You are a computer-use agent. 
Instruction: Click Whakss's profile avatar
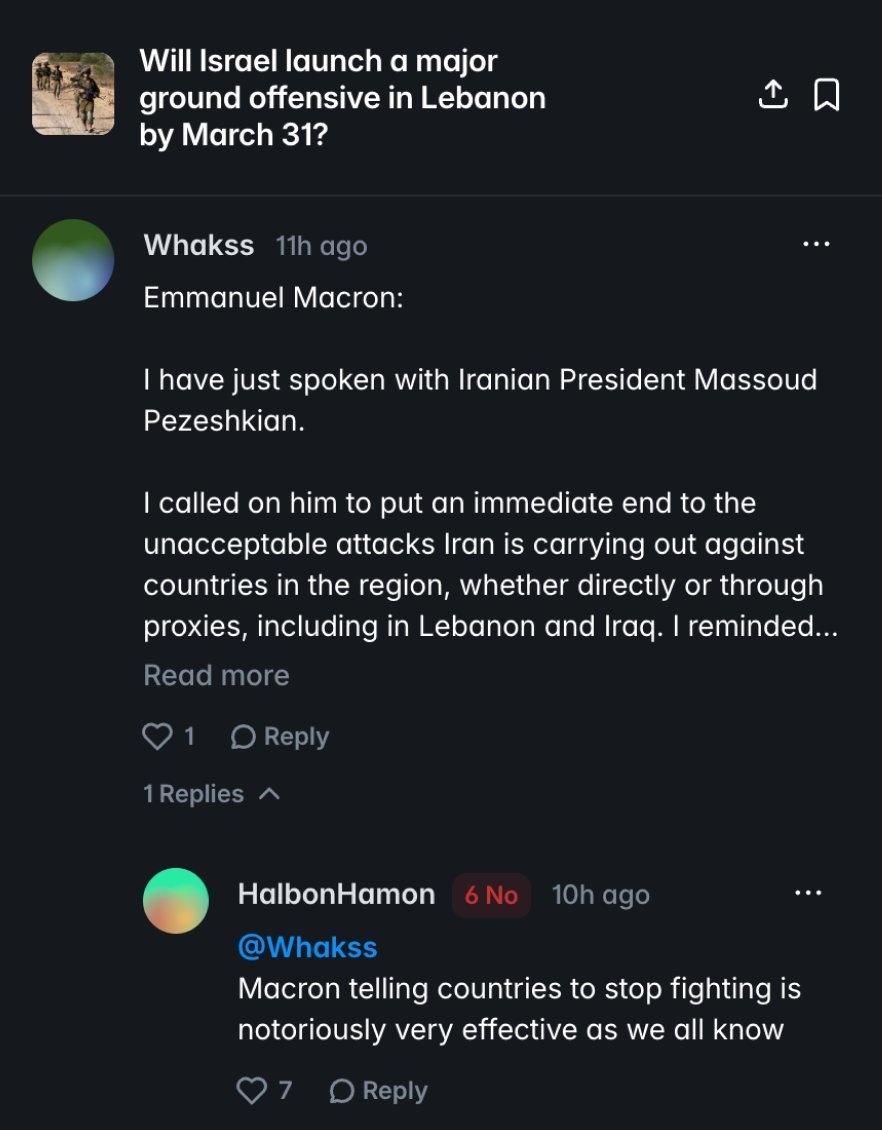coord(75,258)
